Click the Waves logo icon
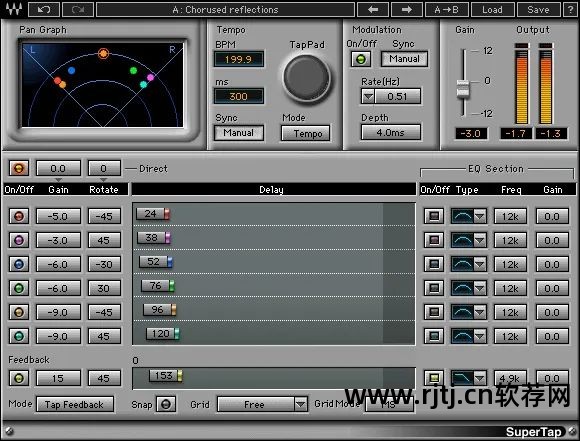The height and width of the screenshot is (441, 580). (x=14, y=9)
